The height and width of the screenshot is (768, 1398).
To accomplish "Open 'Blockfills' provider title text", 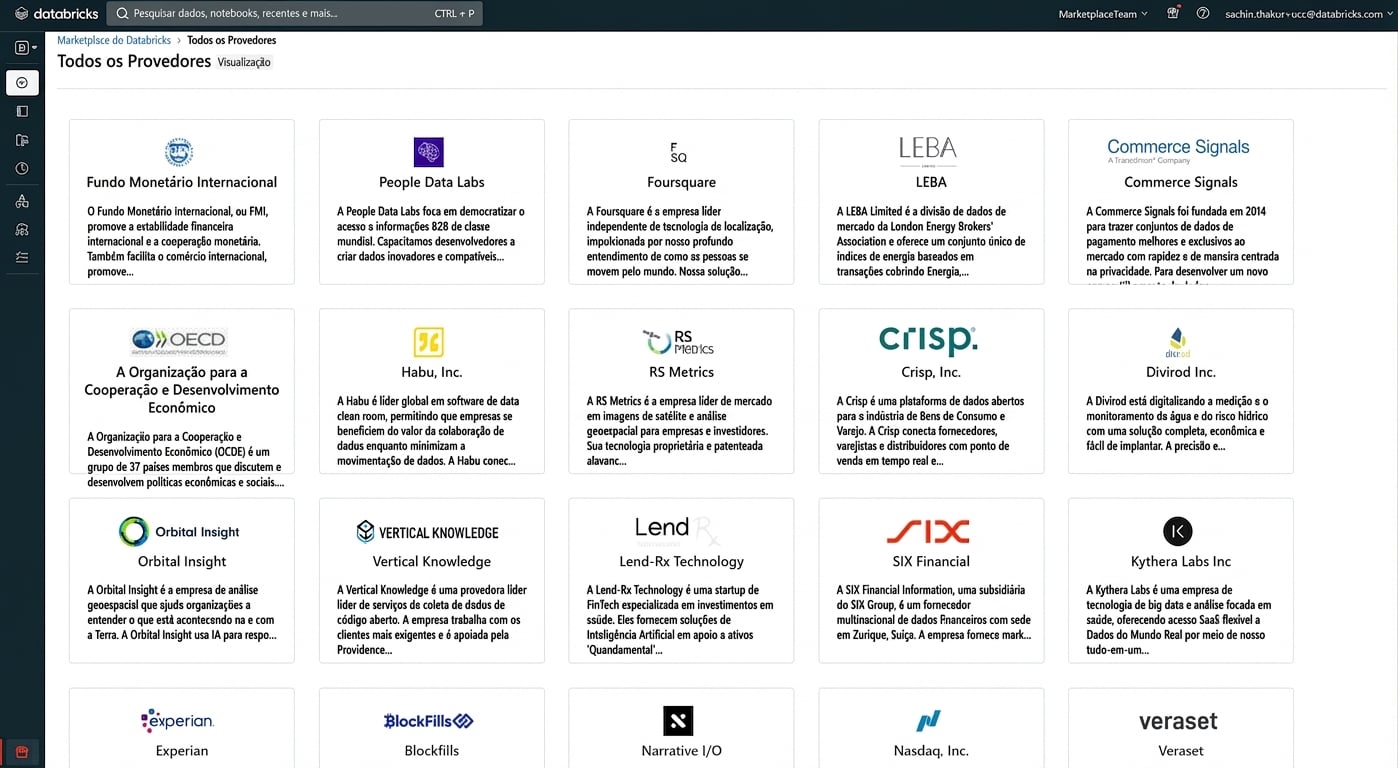I will coord(432,751).
